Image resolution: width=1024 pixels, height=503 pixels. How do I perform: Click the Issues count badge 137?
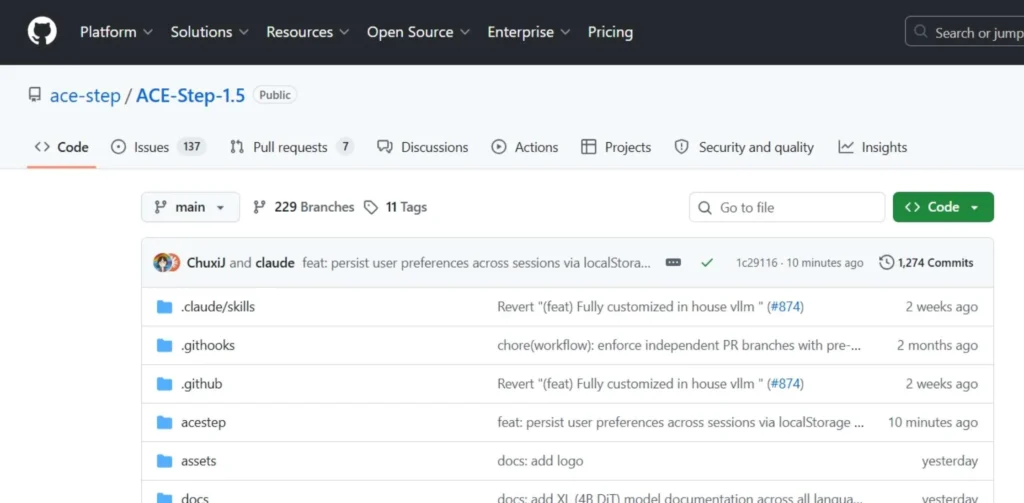pyautogui.click(x=191, y=146)
